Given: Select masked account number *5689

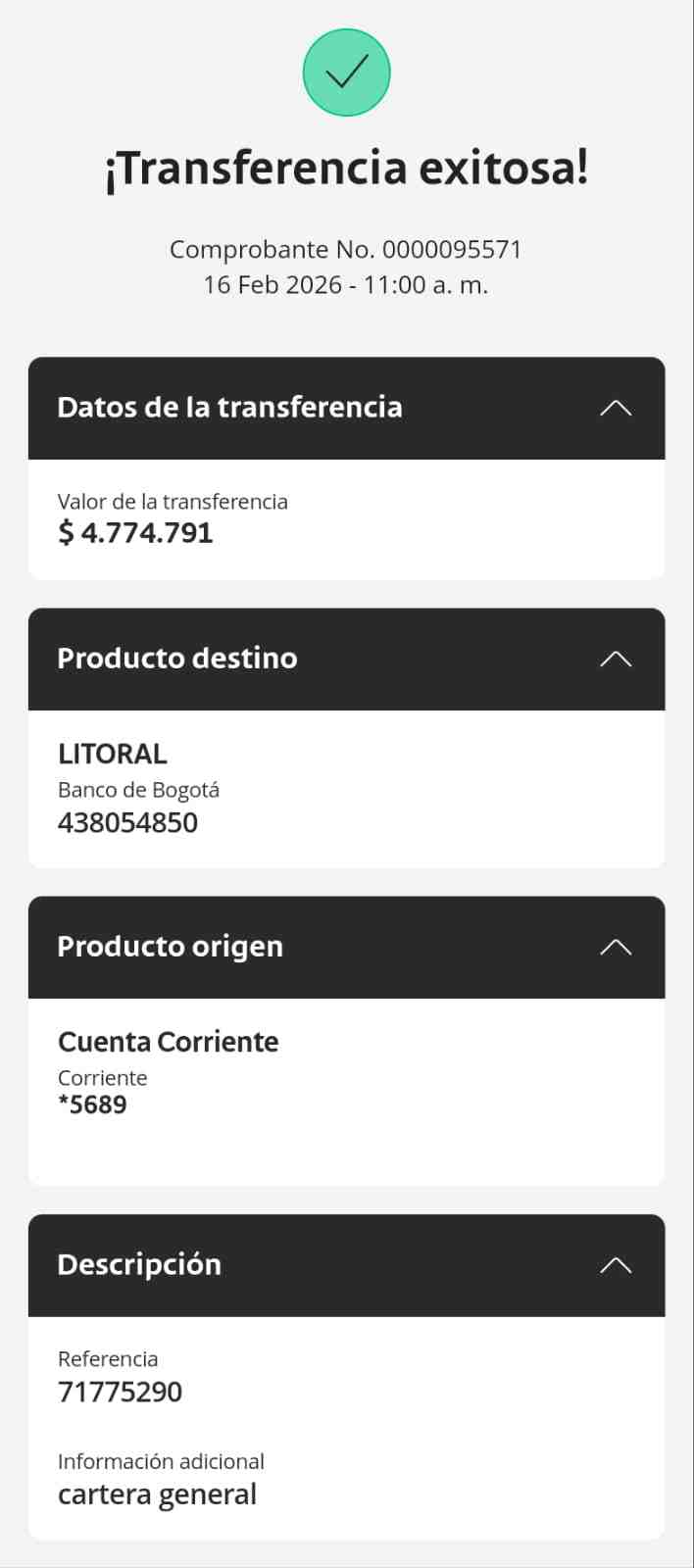Looking at the screenshot, I should 92,1105.
